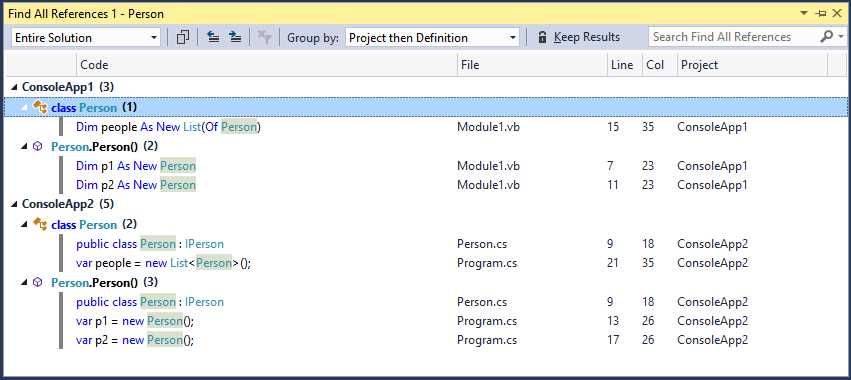Collapse class Person (2) under ConsoleApp2
The width and height of the screenshot is (851, 380).
24,224
